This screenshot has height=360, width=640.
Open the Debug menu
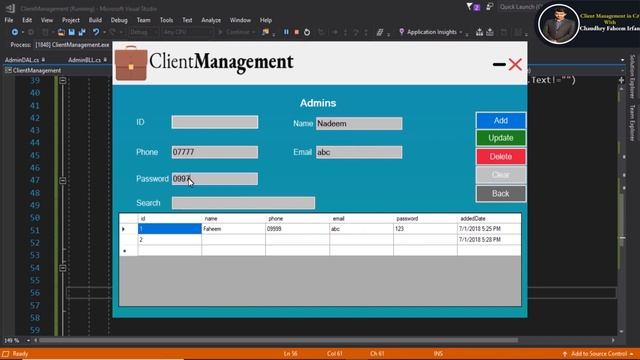click(x=119, y=20)
